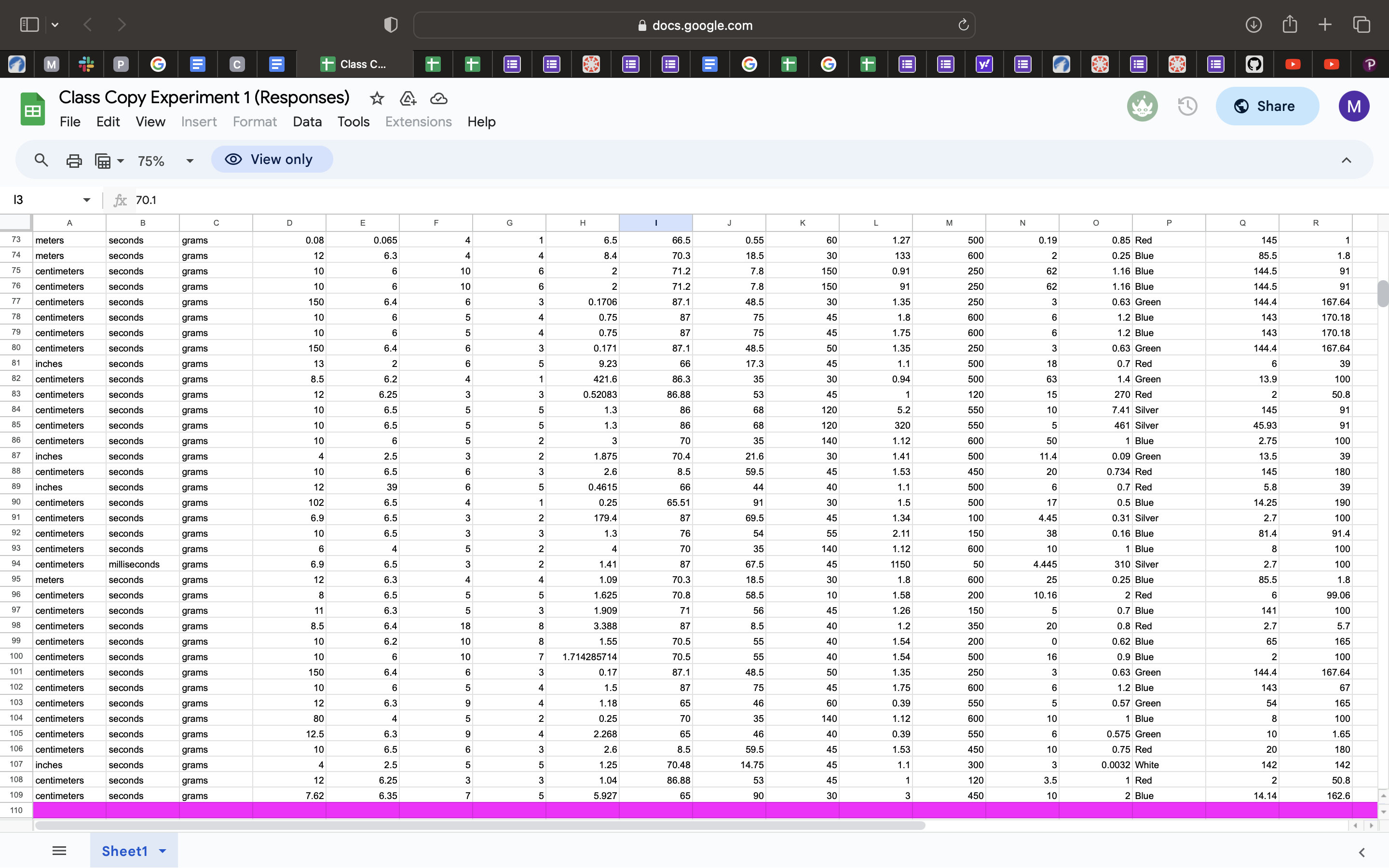Toggle the Safari sidebar
This screenshot has width=1389, height=868.
29,24
